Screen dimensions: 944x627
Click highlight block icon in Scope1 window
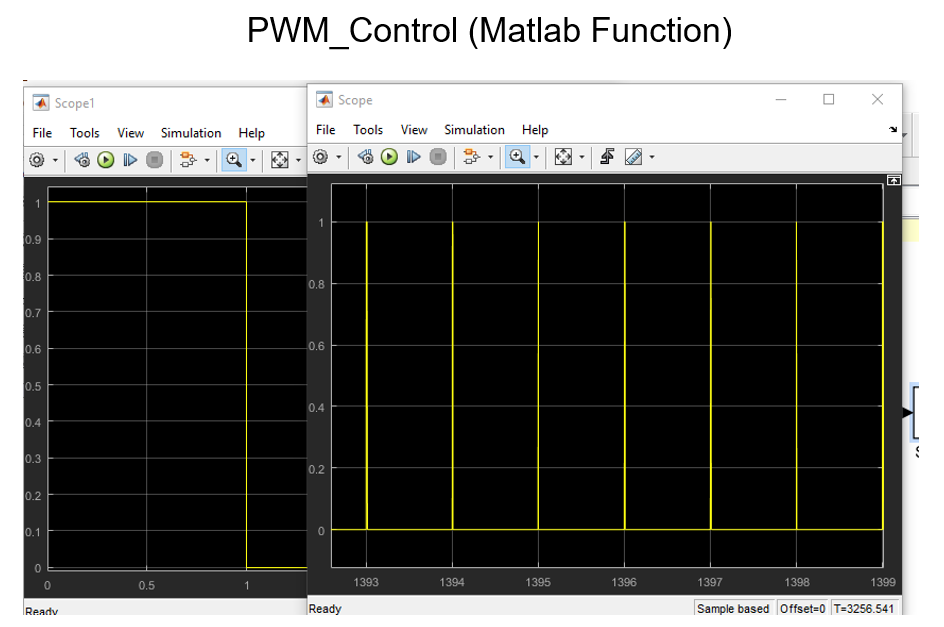pyautogui.click(x=187, y=160)
